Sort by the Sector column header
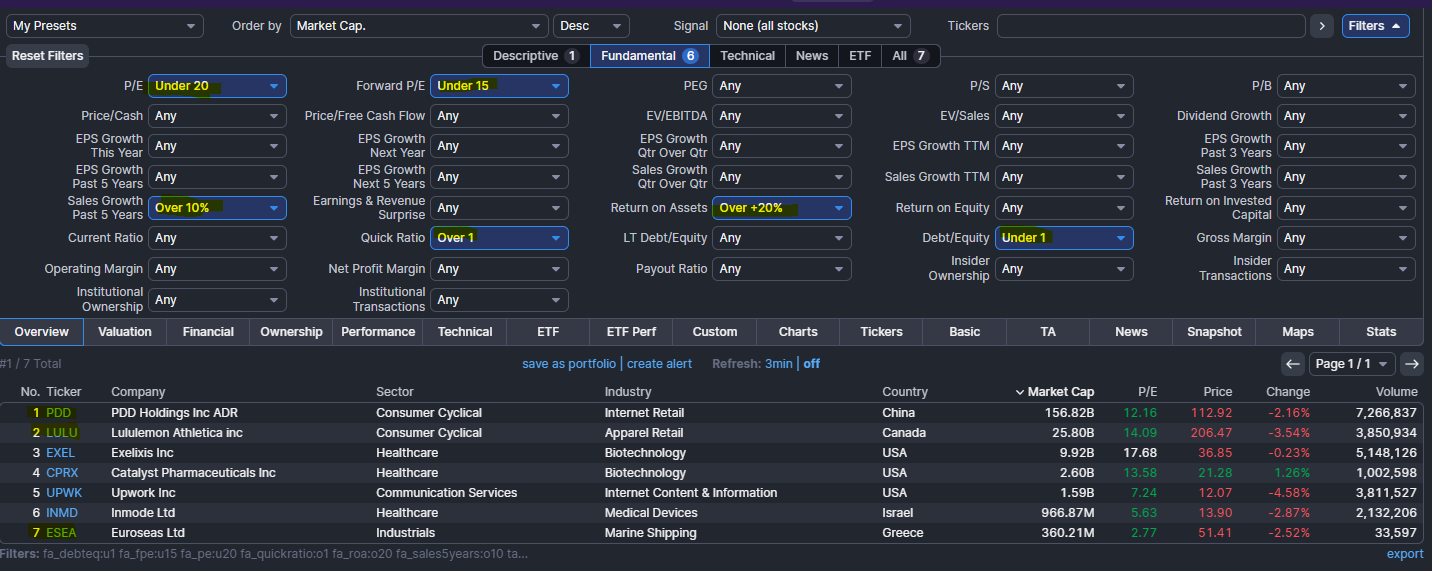The width and height of the screenshot is (1432, 571). coord(394,392)
